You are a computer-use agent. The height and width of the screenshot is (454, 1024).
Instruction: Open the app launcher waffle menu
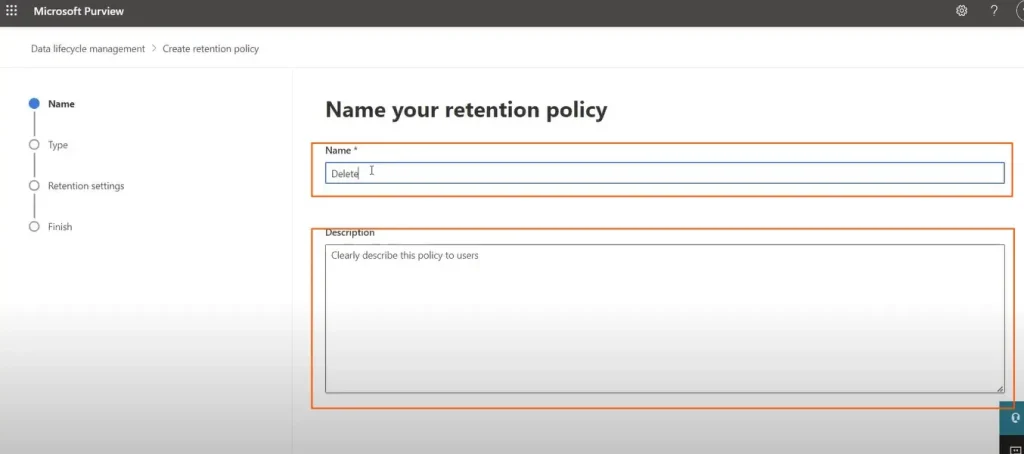12,11
